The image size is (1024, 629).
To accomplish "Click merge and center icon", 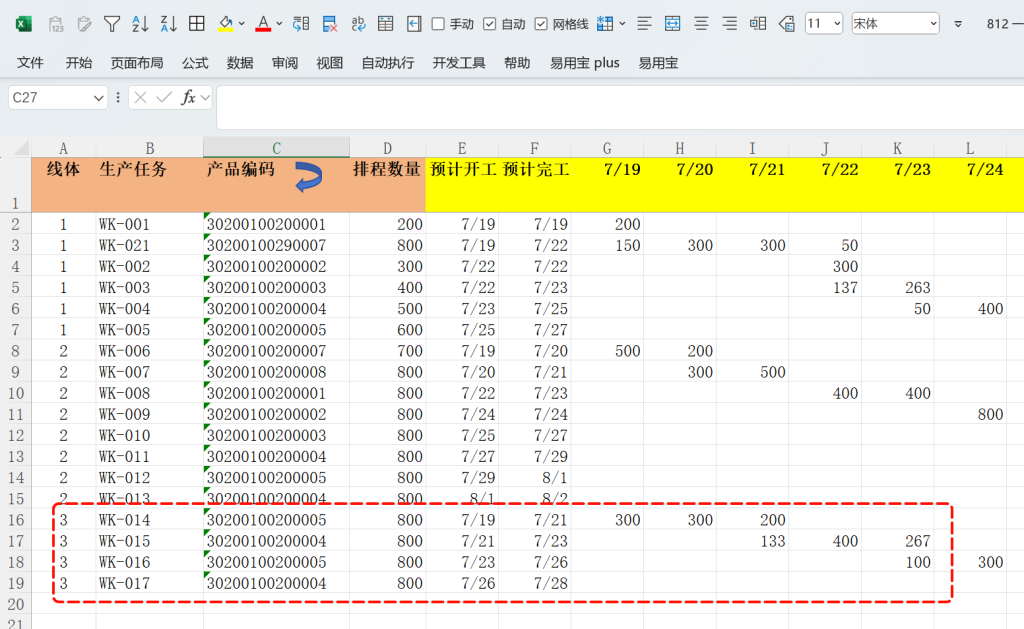I will [672, 24].
